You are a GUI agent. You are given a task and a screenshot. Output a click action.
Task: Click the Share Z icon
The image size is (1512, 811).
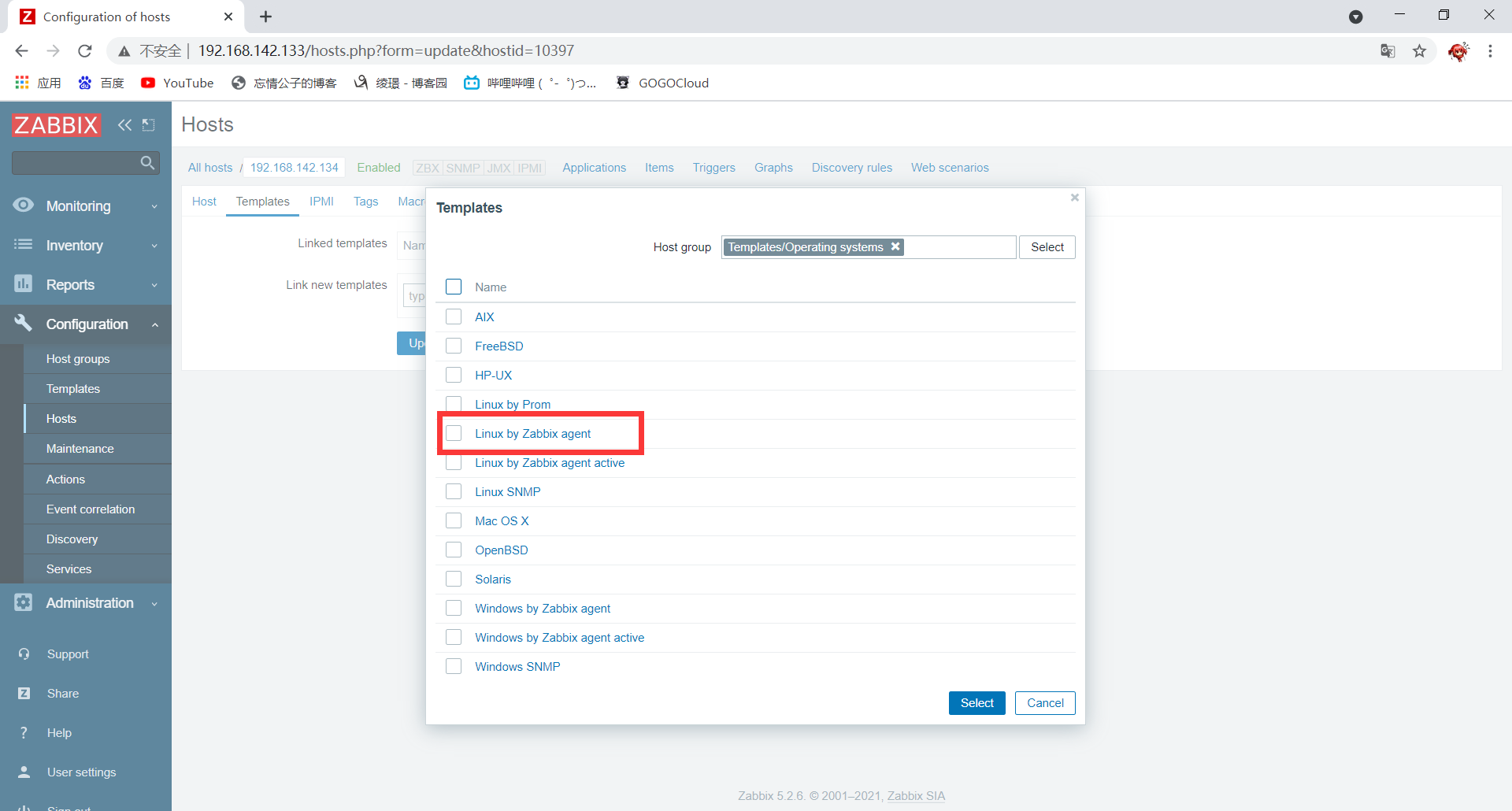(x=24, y=693)
